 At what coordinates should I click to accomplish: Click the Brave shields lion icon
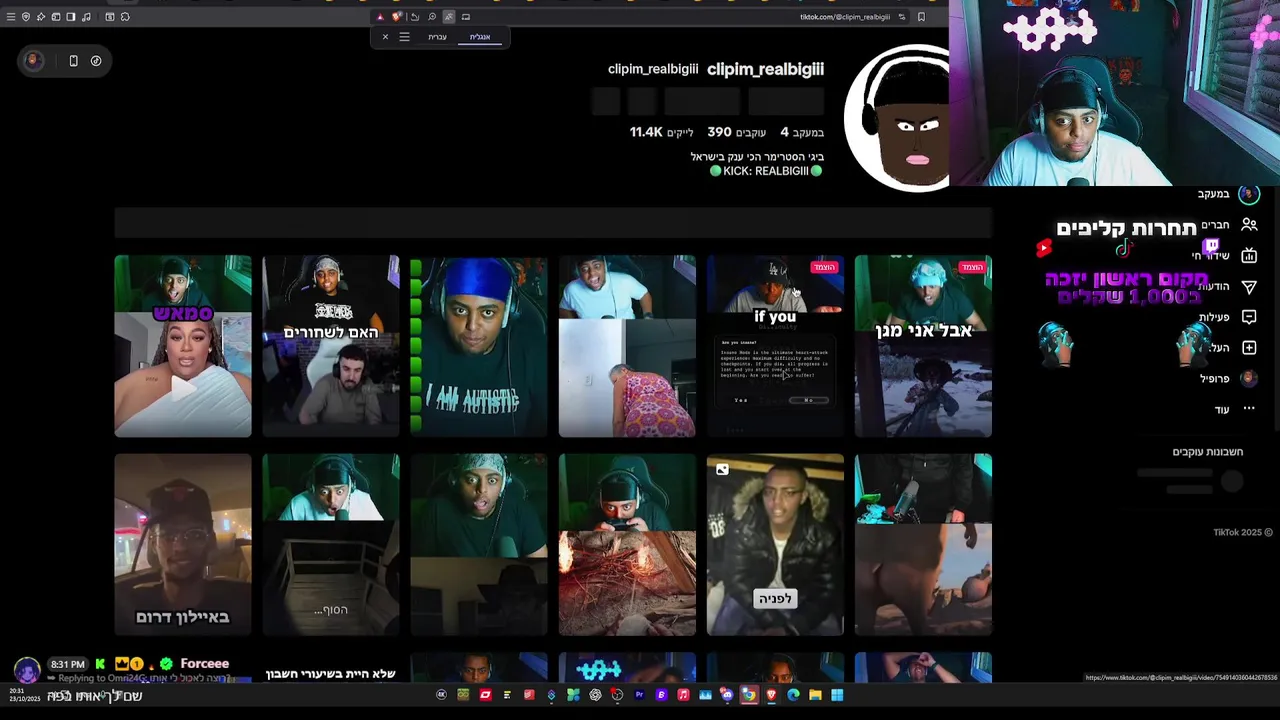[x=397, y=17]
